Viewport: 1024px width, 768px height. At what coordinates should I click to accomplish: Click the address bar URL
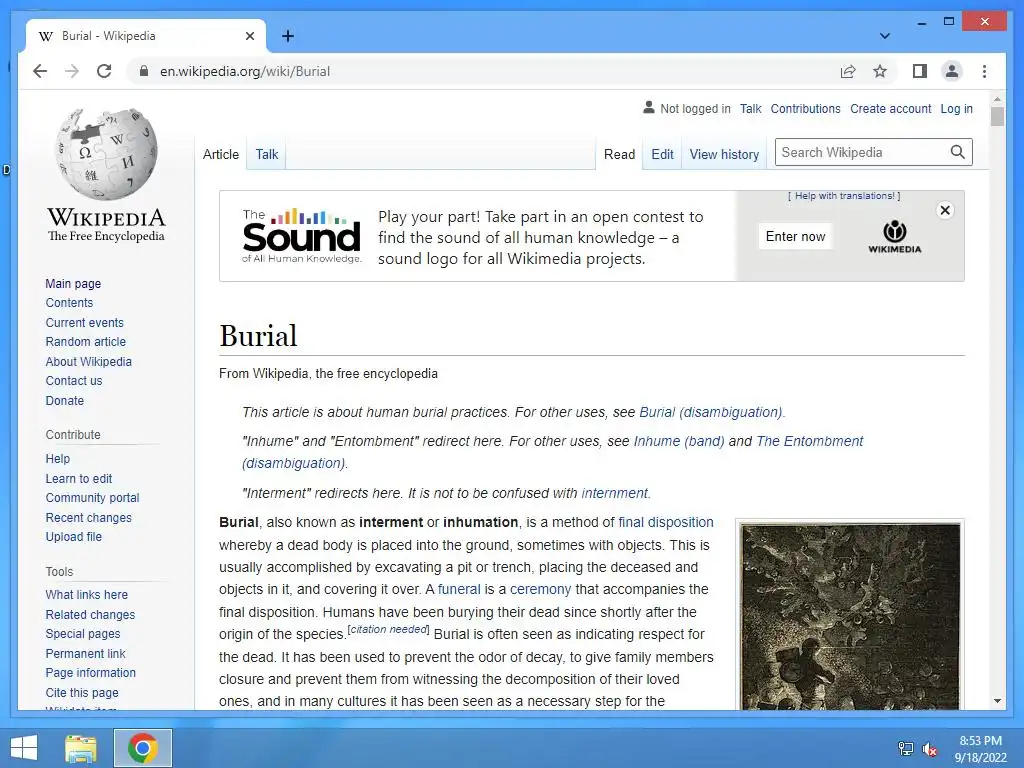(245, 71)
